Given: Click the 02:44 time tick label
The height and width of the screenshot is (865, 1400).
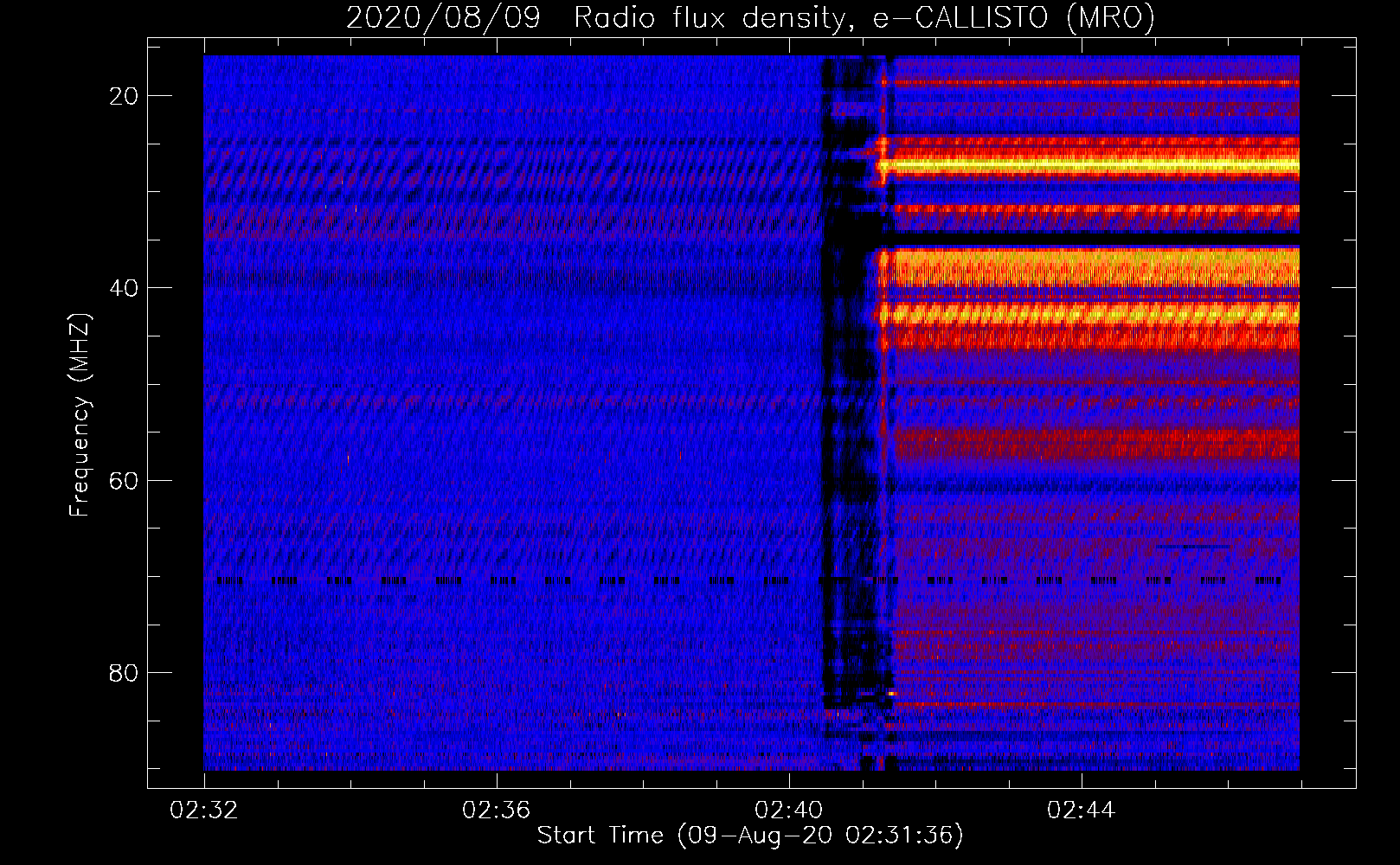Looking at the screenshot, I should pos(1082,811).
